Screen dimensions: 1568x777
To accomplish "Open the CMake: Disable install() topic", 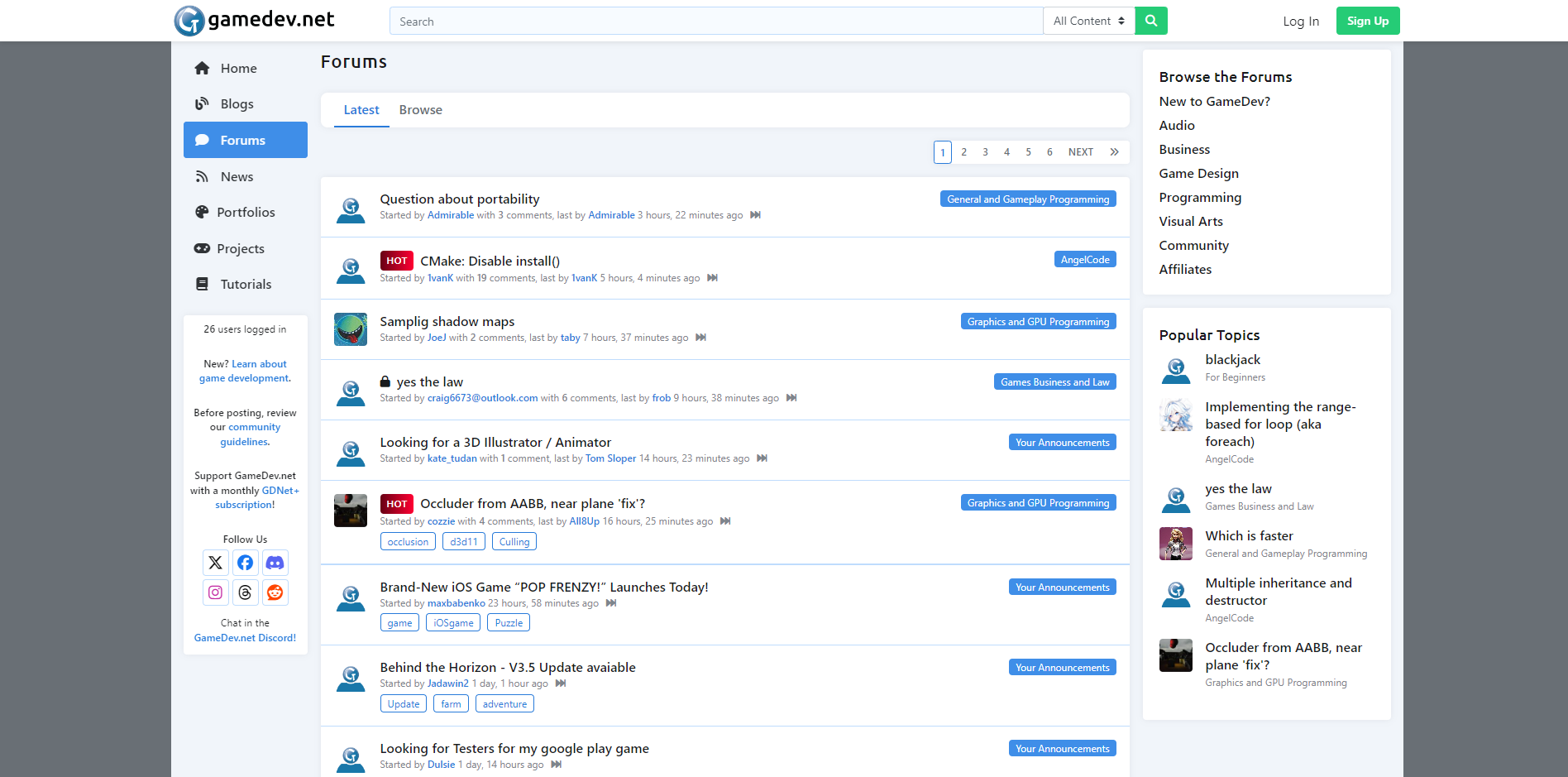I will (490, 261).
